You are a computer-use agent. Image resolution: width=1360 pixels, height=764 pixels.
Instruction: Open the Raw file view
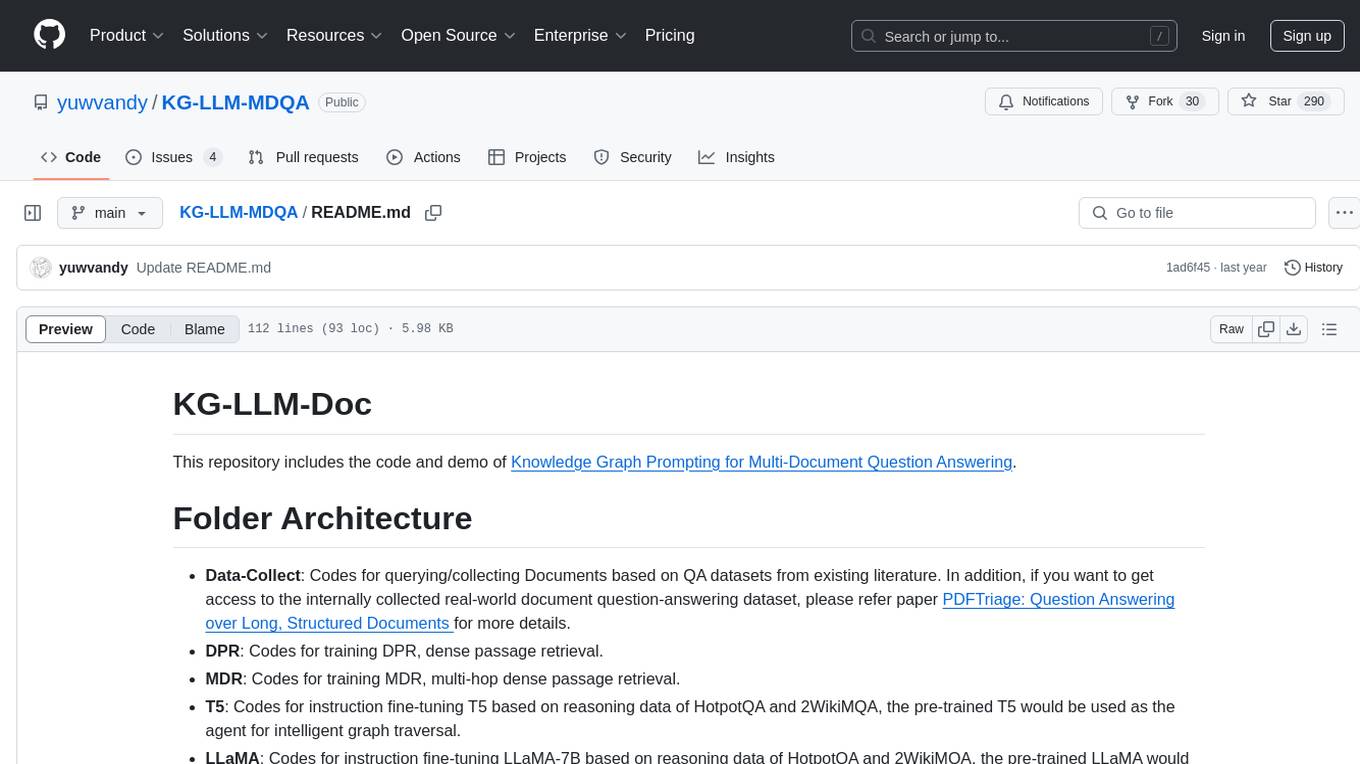[x=1231, y=329]
